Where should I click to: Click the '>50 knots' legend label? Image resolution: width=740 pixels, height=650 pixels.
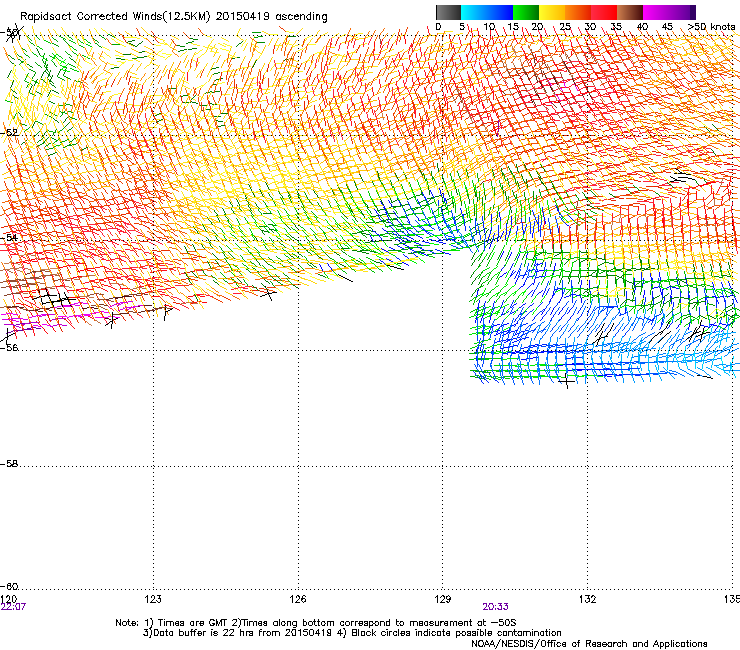(711, 26)
